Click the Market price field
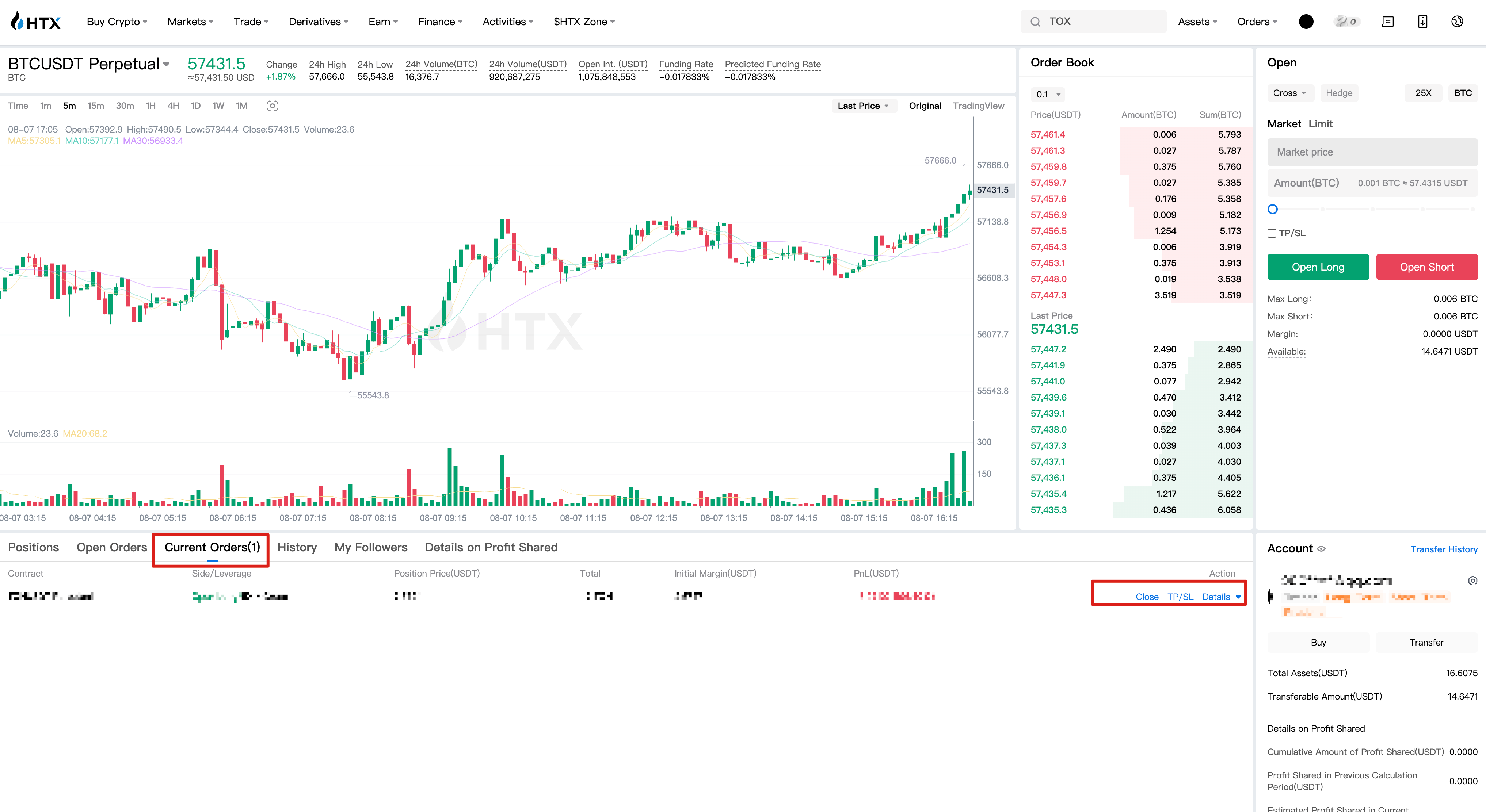Viewport: 1486px width, 812px height. (x=1372, y=152)
